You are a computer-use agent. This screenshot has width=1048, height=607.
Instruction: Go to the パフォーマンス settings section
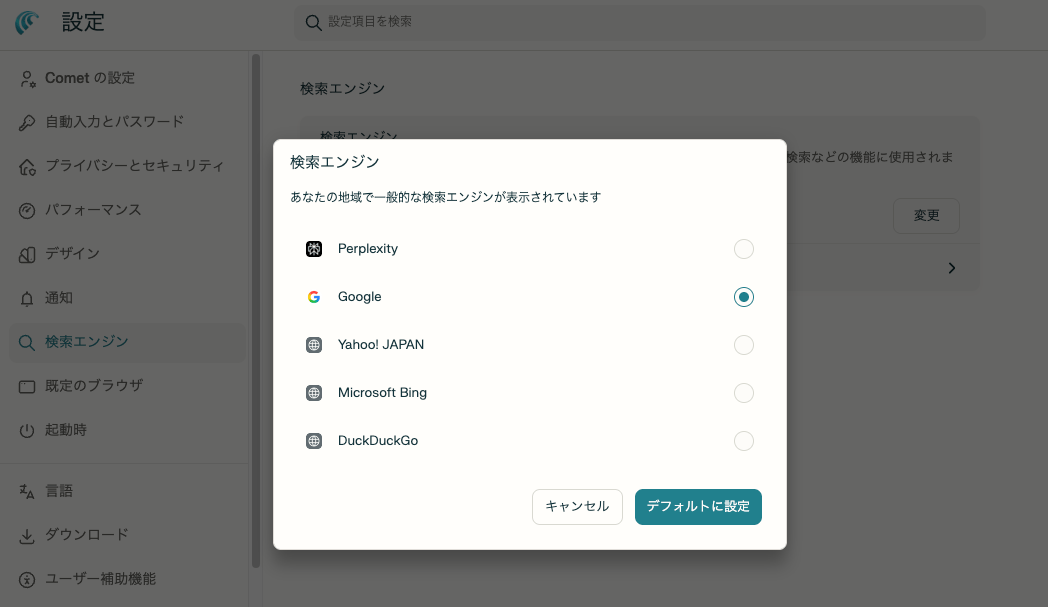(x=93, y=210)
